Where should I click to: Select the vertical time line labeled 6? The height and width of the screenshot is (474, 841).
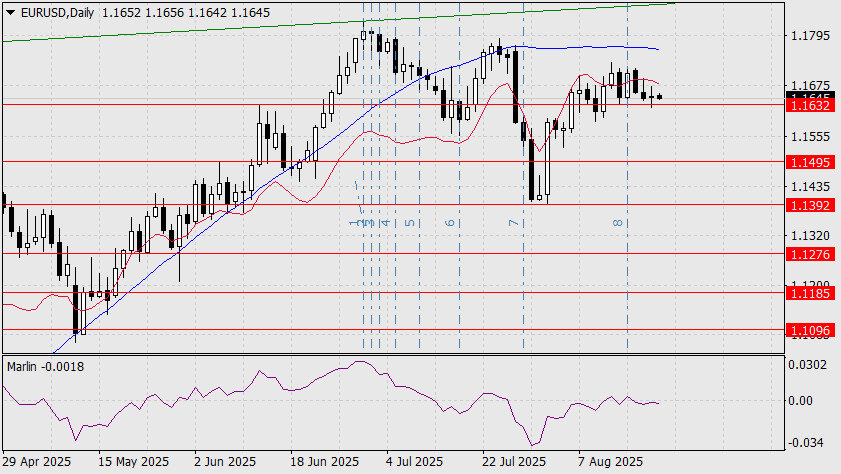tap(460, 177)
